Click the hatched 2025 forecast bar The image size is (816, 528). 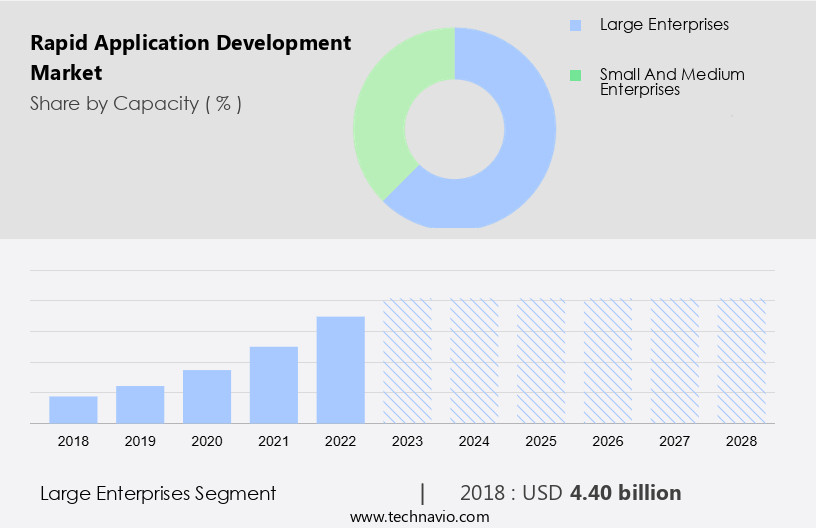click(541, 361)
